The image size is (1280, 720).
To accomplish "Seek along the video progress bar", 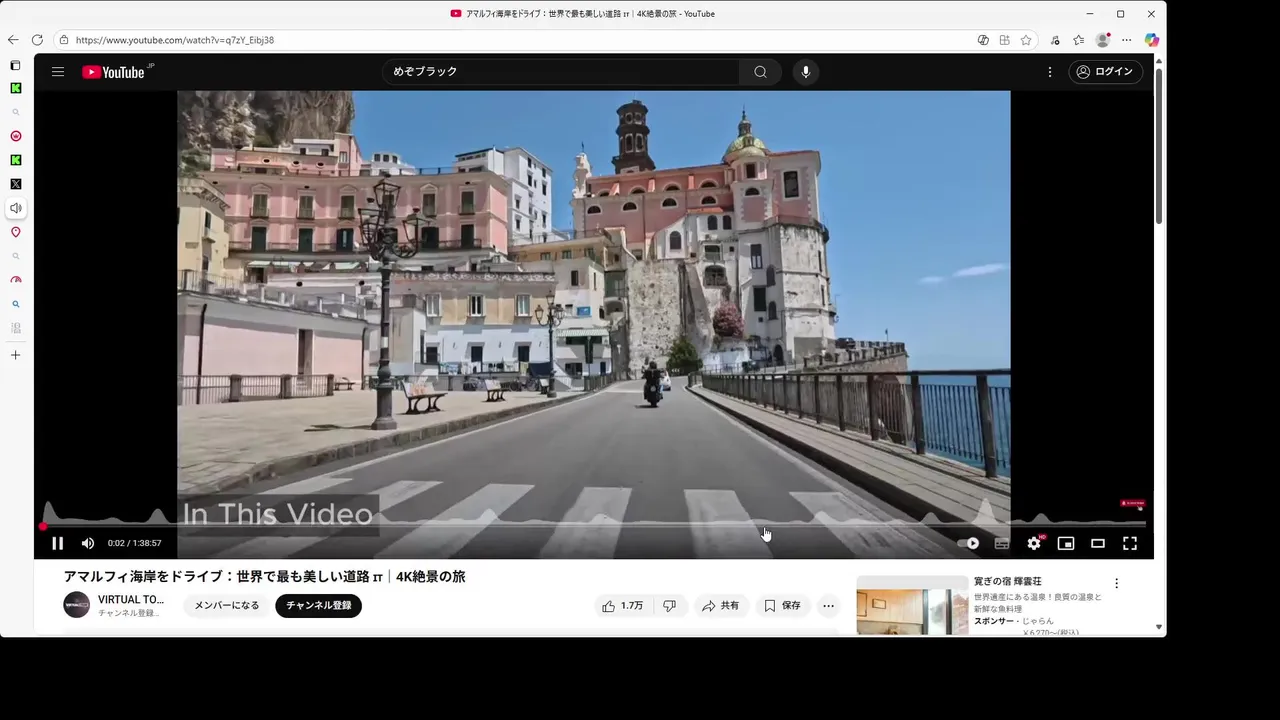I will point(594,524).
